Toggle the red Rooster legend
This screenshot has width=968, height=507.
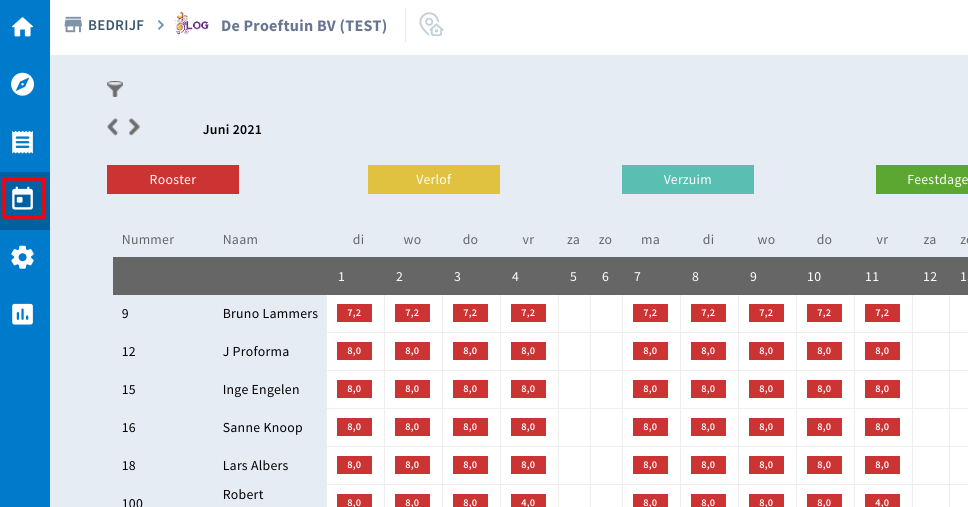tap(173, 180)
